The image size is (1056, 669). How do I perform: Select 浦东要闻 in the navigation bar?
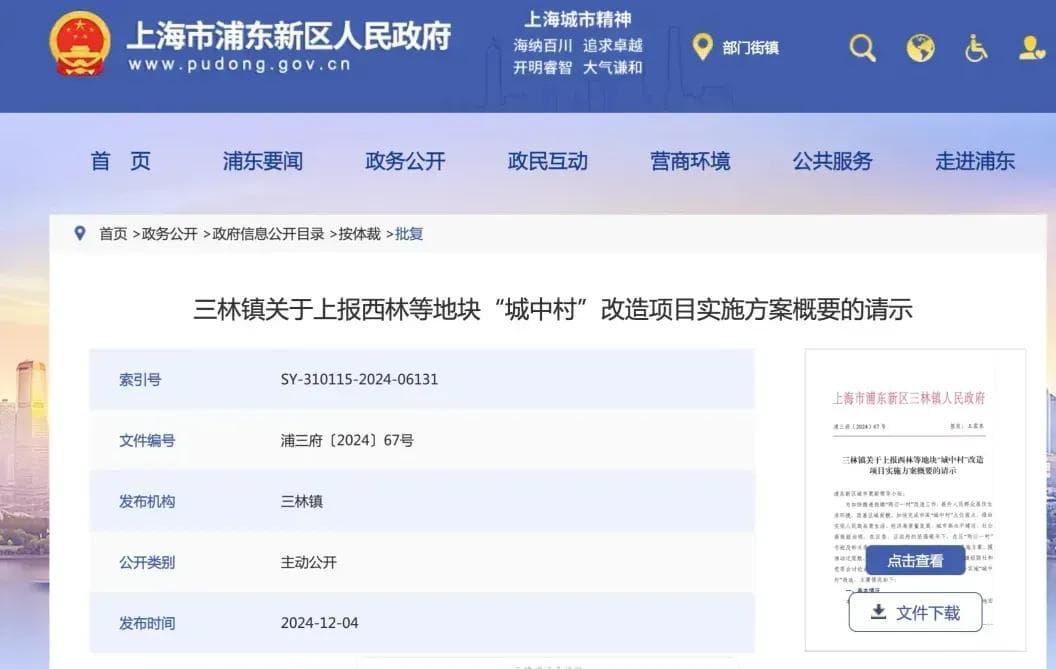tap(262, 161)
